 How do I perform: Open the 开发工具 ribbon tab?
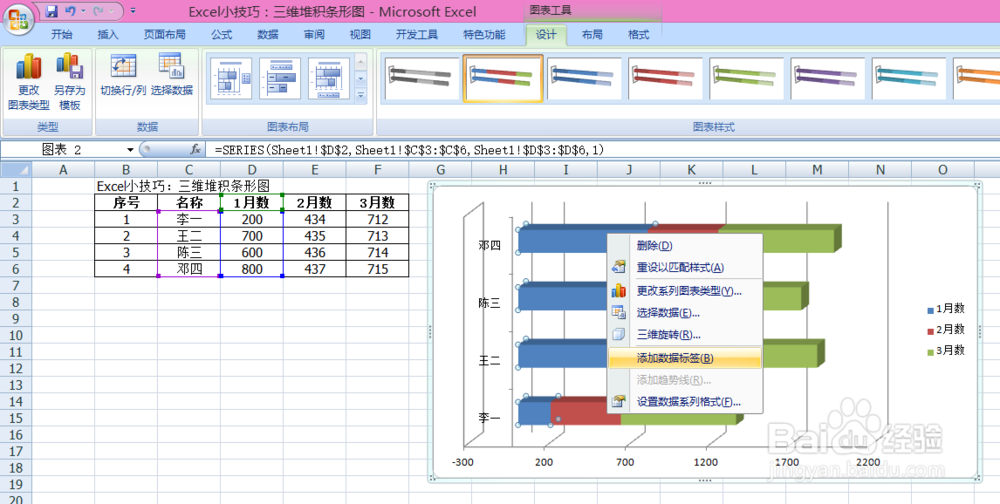[416, 34]
